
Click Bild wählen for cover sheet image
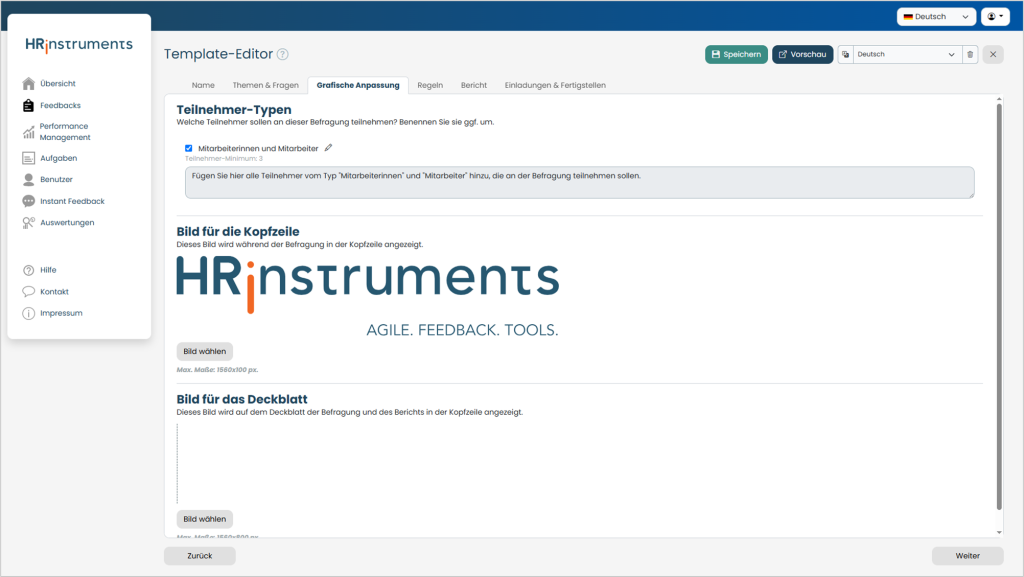[204, 519]
